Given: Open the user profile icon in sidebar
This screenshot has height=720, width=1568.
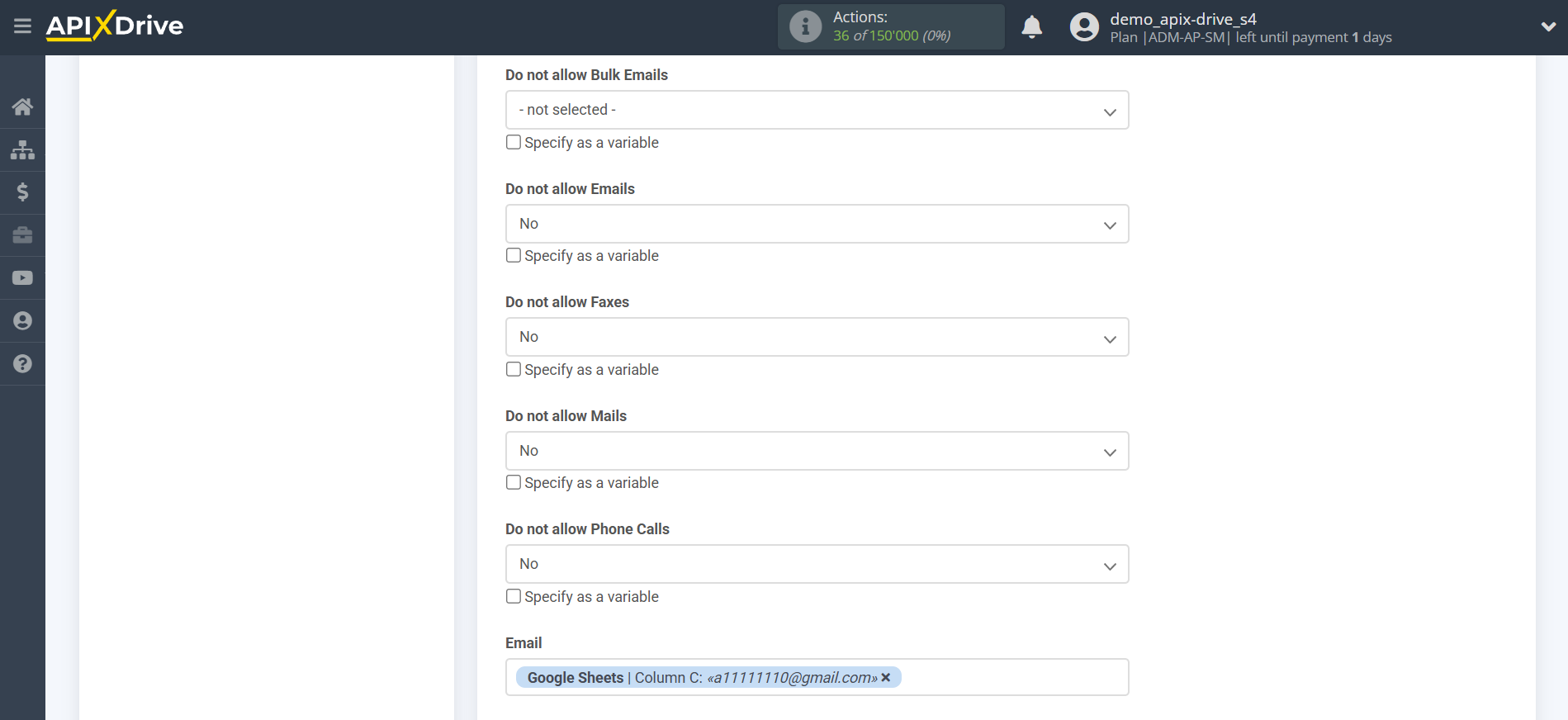Looking at the screenshot, I should click(x=22, y=321).
